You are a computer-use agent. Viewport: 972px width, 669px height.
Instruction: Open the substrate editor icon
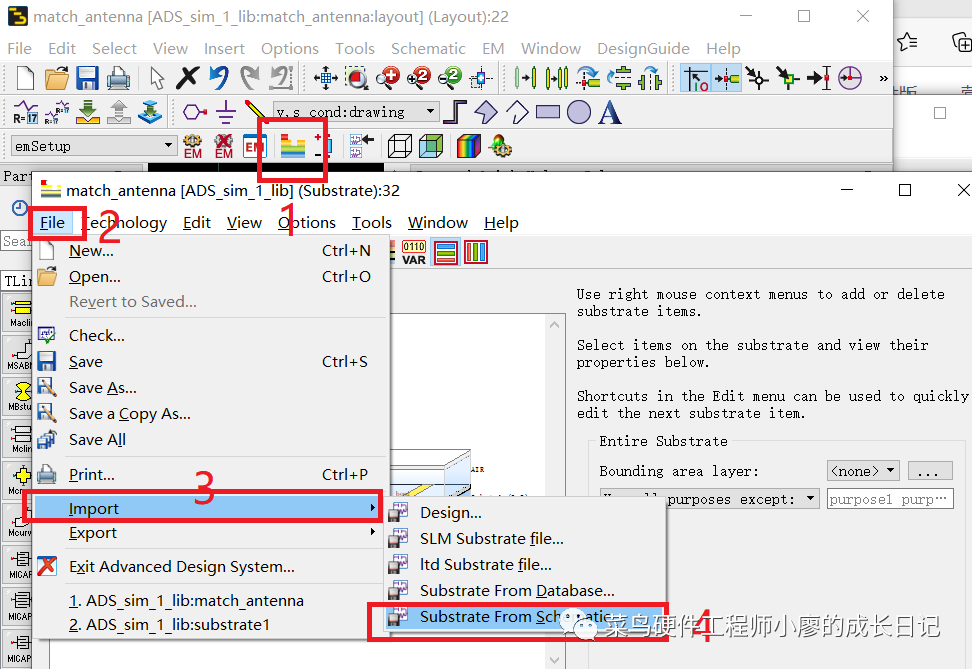(293, 146)
